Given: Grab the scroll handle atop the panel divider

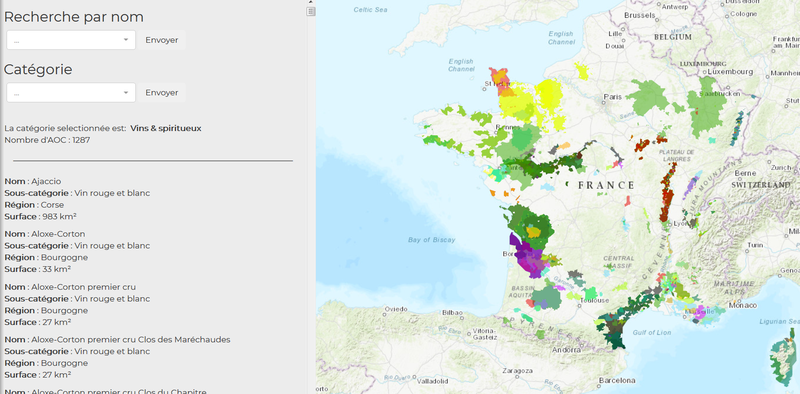Looking at the screenshot, I should (311, 11).
